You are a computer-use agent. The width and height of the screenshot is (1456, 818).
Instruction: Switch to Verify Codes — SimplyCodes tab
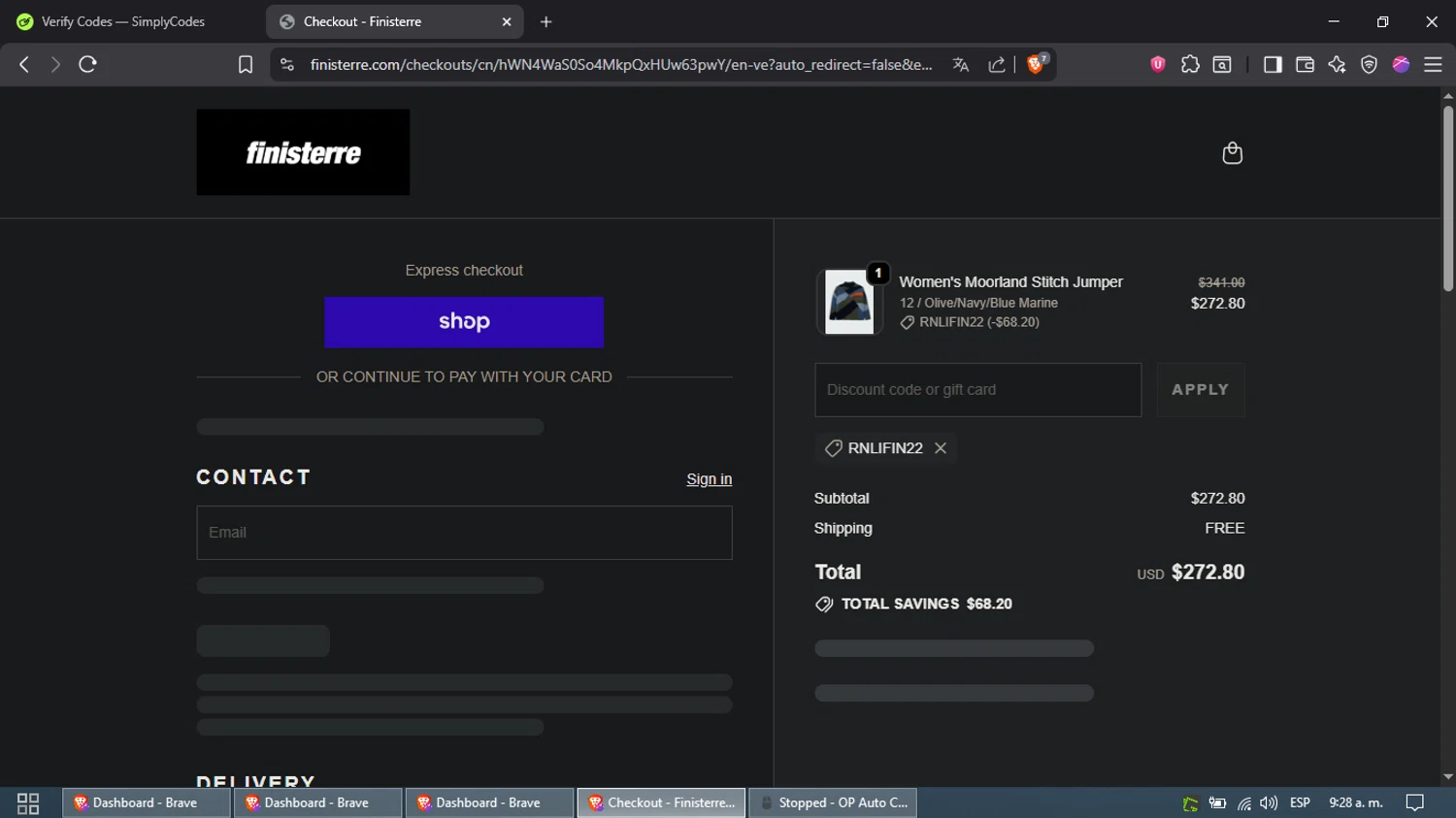click(x=122, y=21)
